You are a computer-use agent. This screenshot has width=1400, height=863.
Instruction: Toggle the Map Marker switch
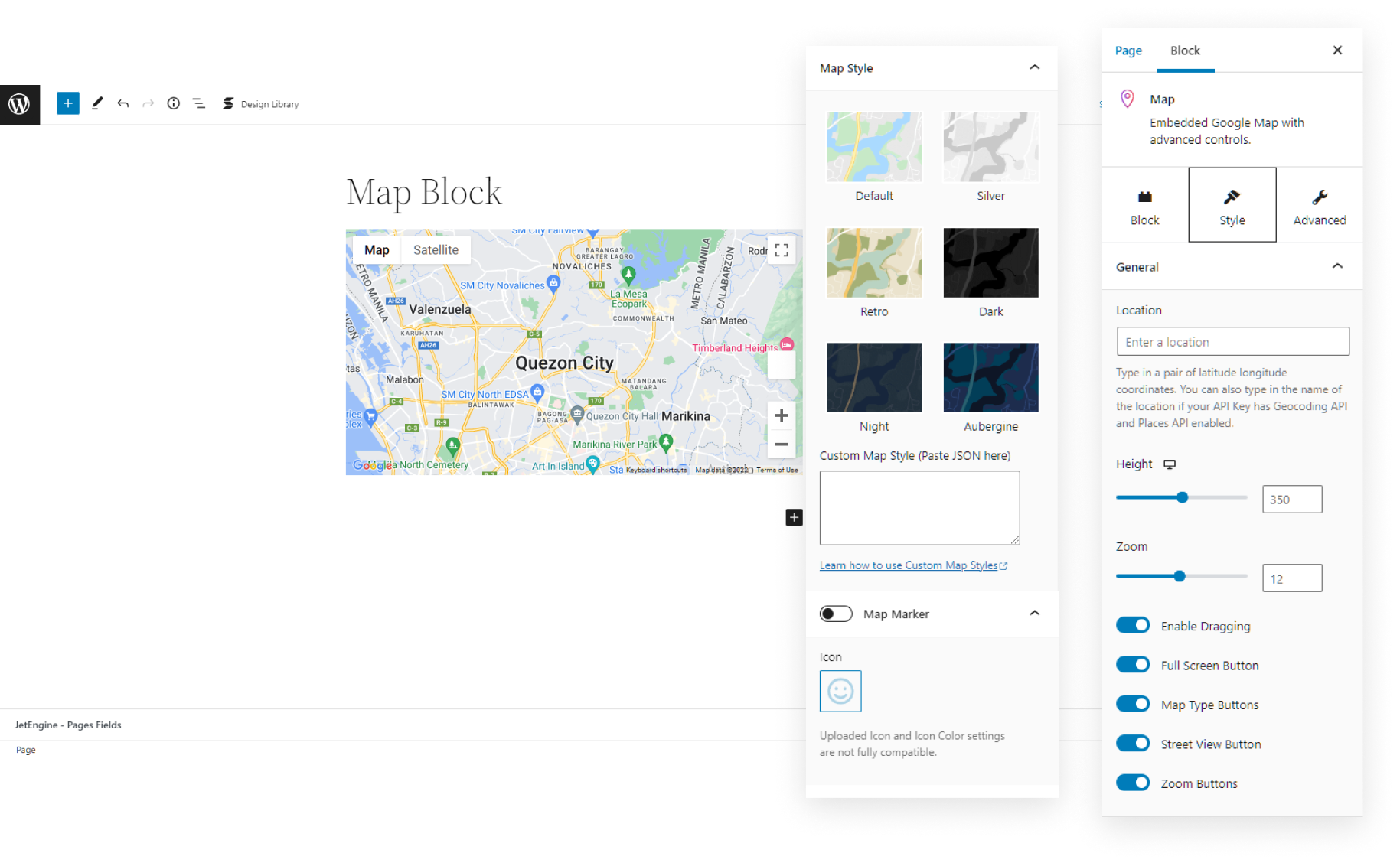click(x=836, y=614)
